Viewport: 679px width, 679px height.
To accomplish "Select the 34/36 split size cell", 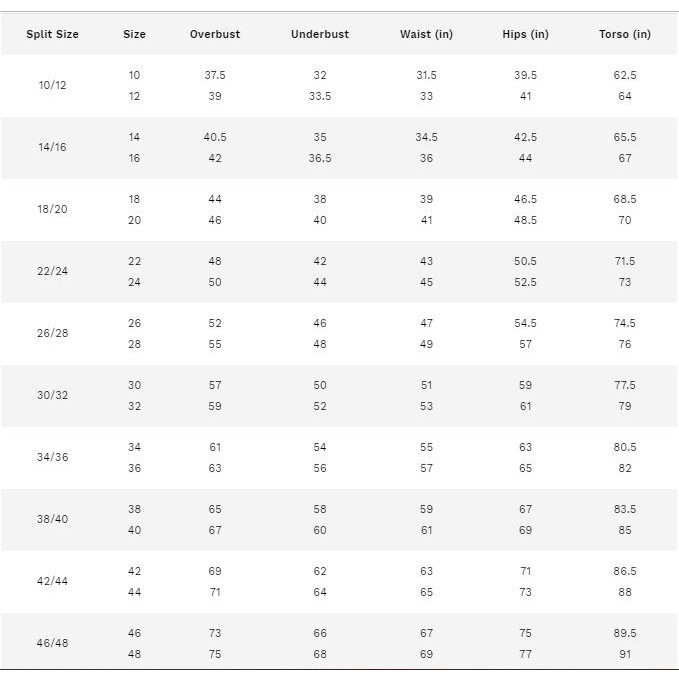I will (53, 458).
